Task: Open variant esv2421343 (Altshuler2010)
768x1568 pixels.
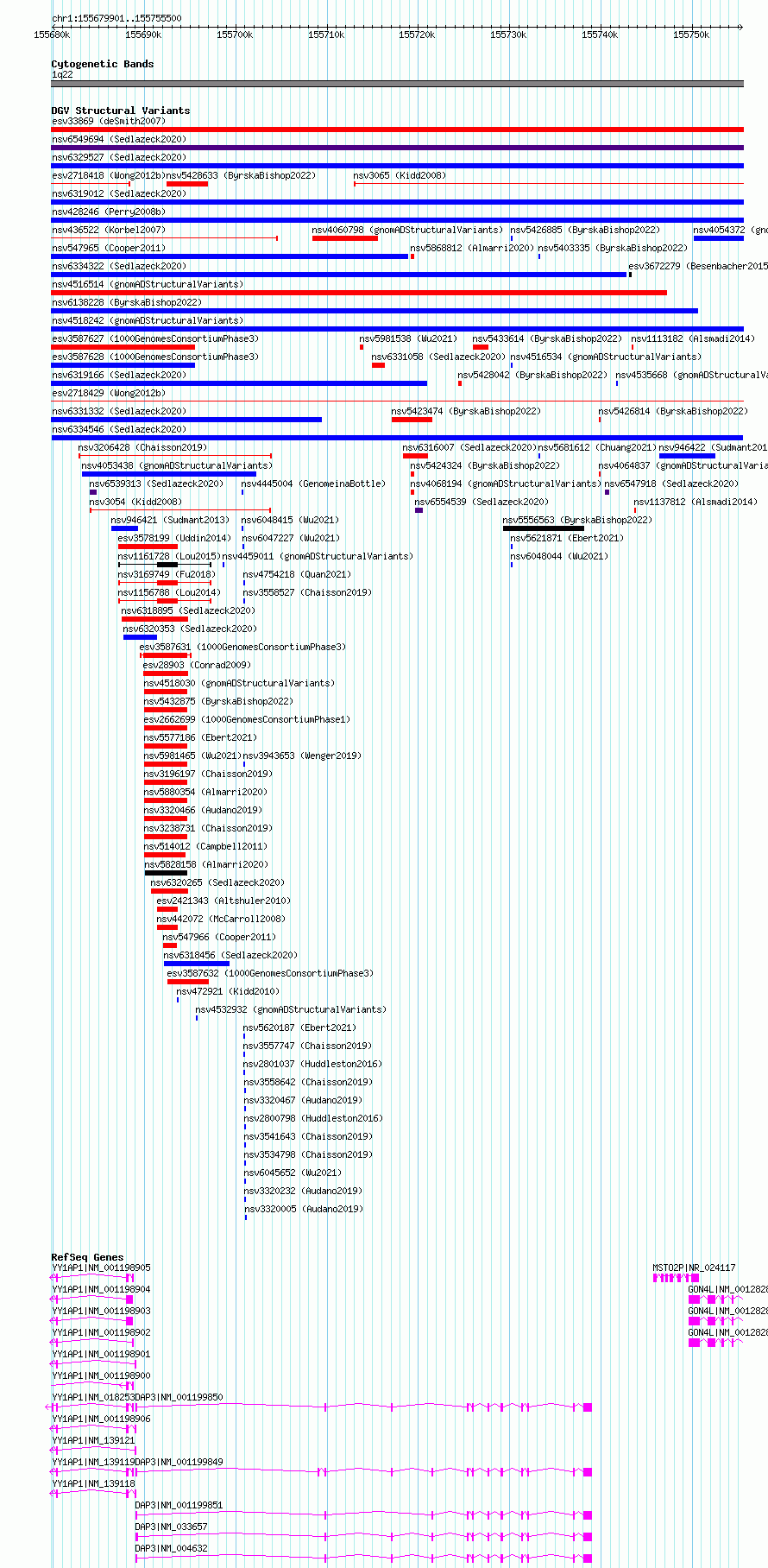Action: (x=223, y=901)
